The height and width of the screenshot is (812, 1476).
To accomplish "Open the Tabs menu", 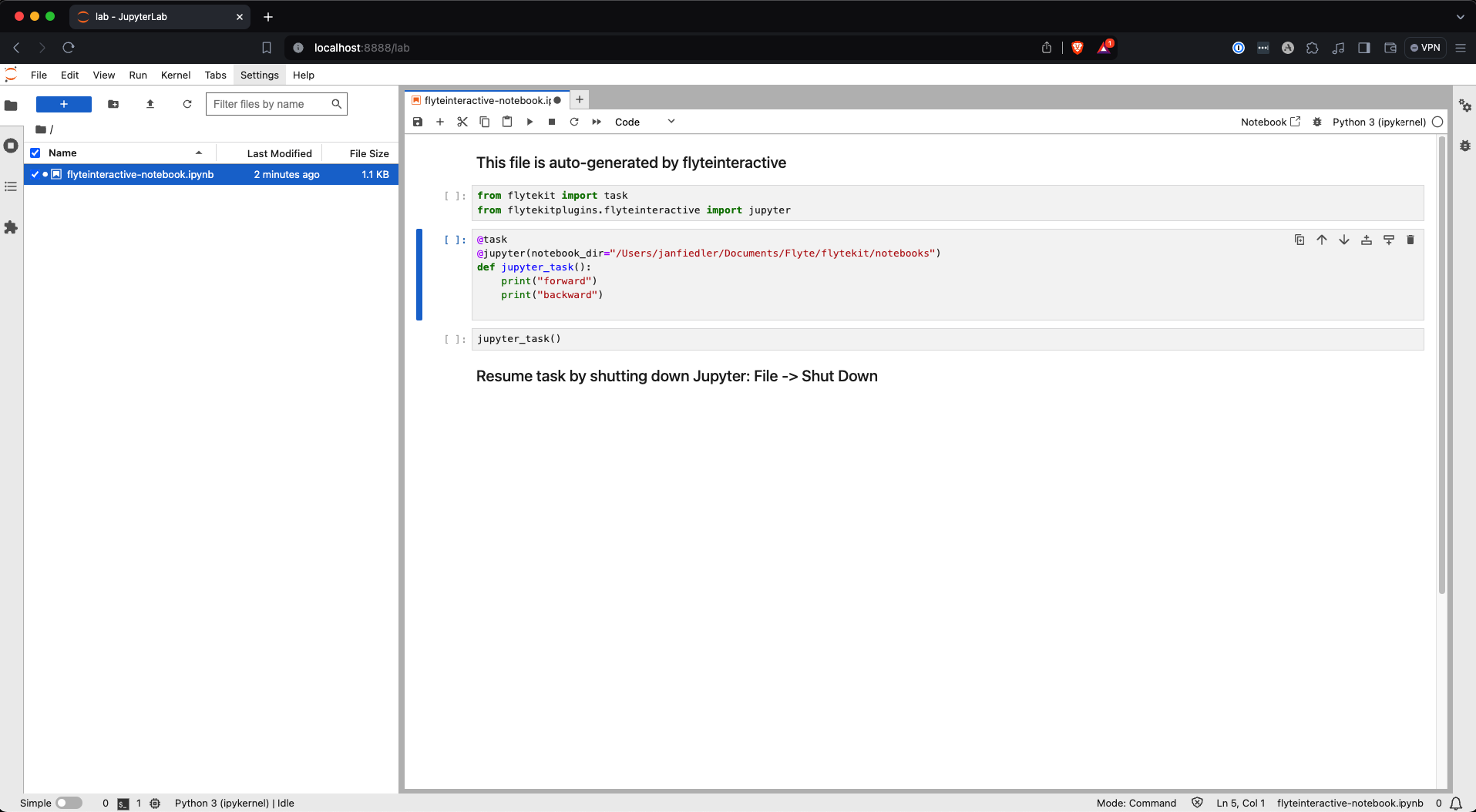I will coord(215,75).
